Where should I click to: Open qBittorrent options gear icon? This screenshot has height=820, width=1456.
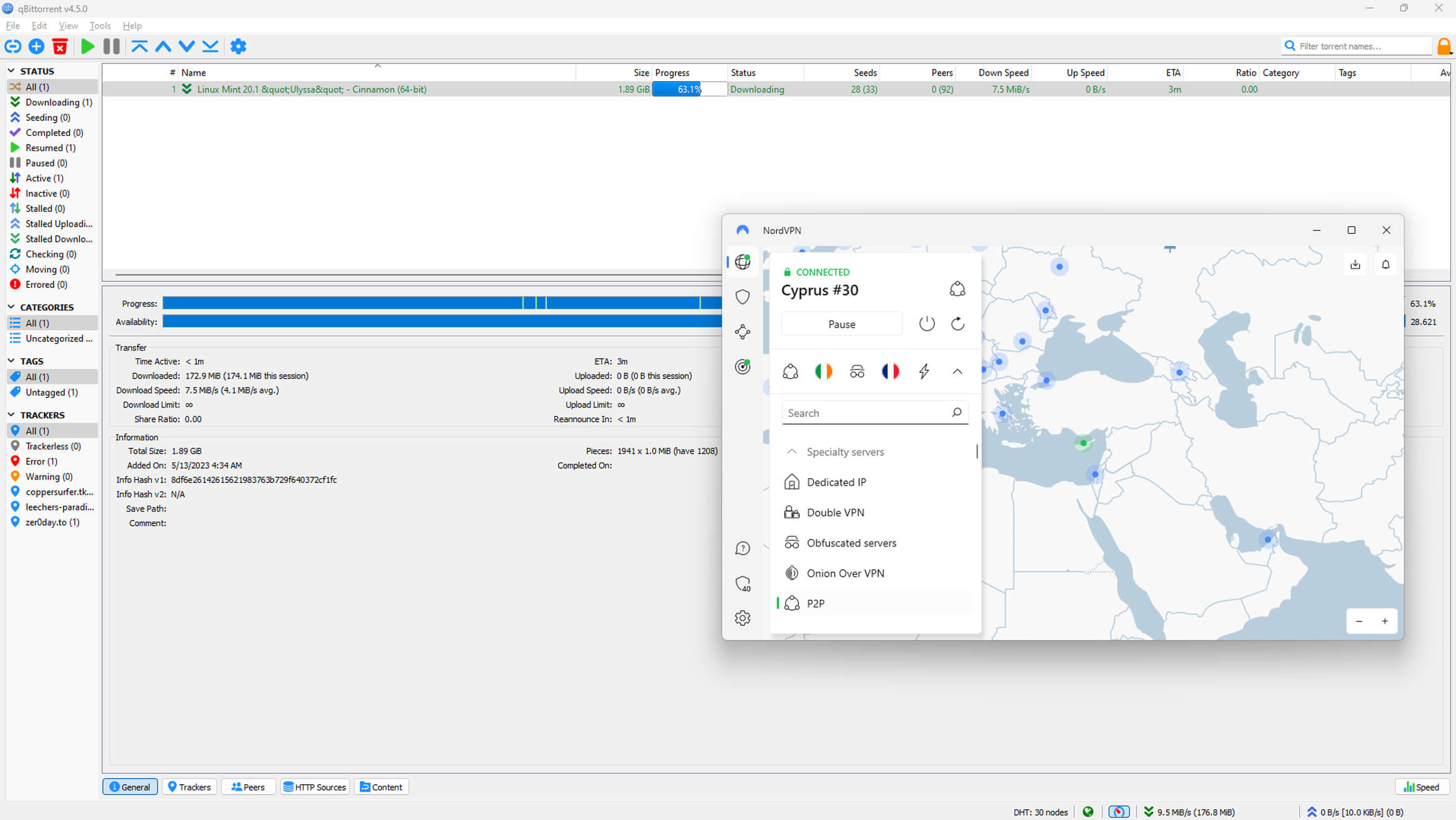238,46
